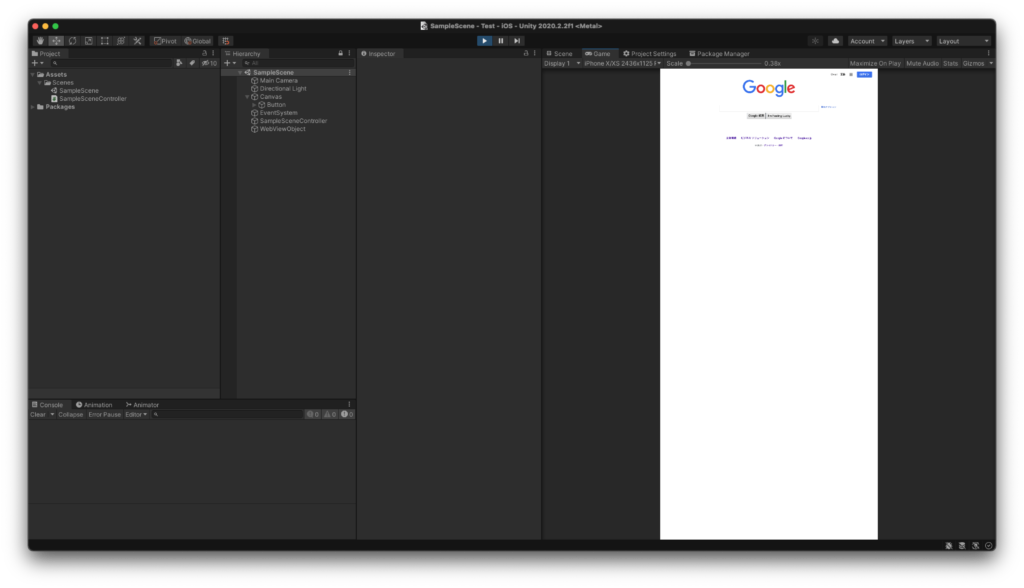Expand the Button object in Hierarchy
Screen dimensions: 1024x588
254,105
